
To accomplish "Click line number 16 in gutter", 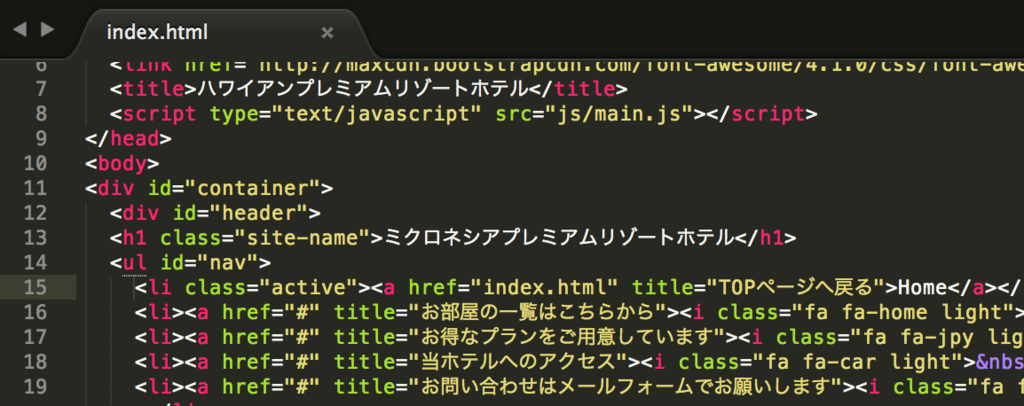I will pyautogui.click(x=35, y=312).
